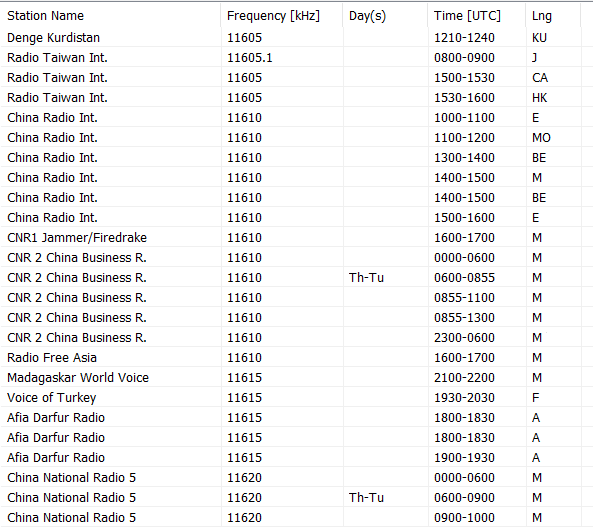
Task: Select CNR 2 China Business R. 2300-0600 row
Action: click(290, 337)
